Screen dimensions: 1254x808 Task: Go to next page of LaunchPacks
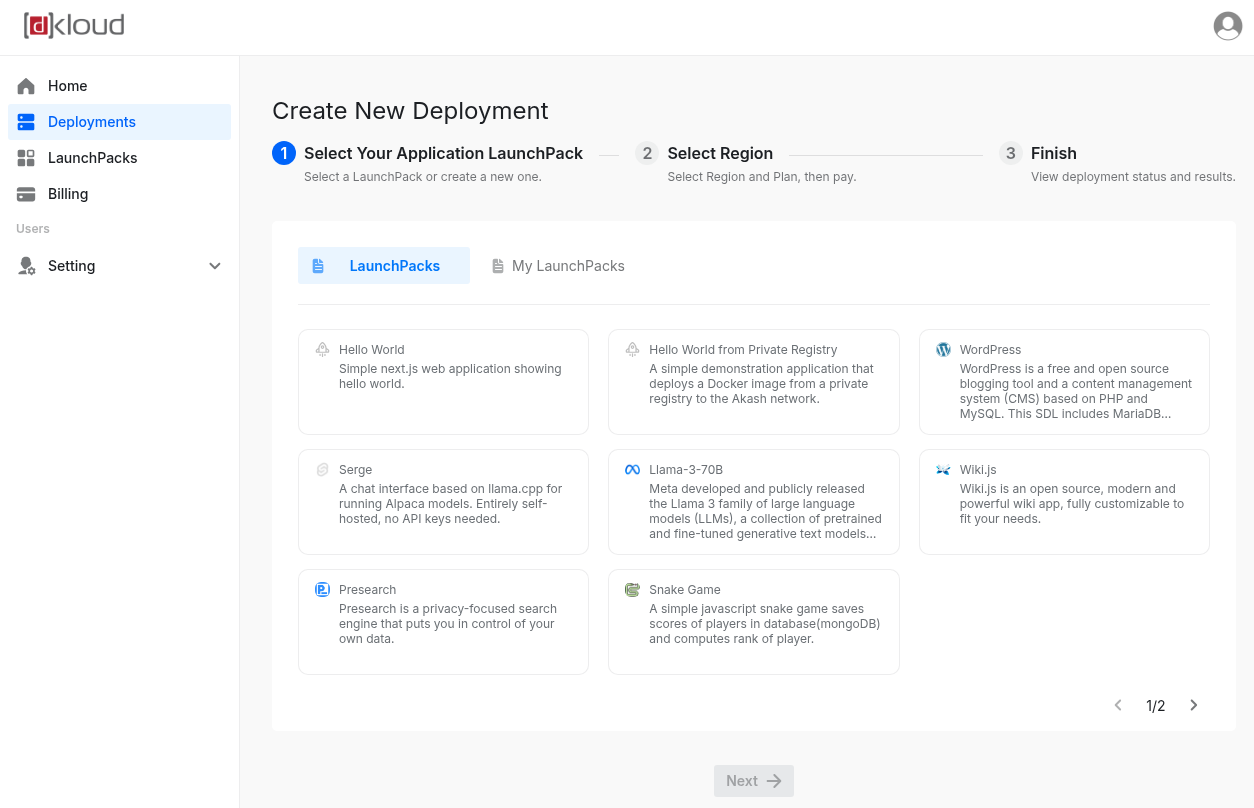pos(1193,705)
